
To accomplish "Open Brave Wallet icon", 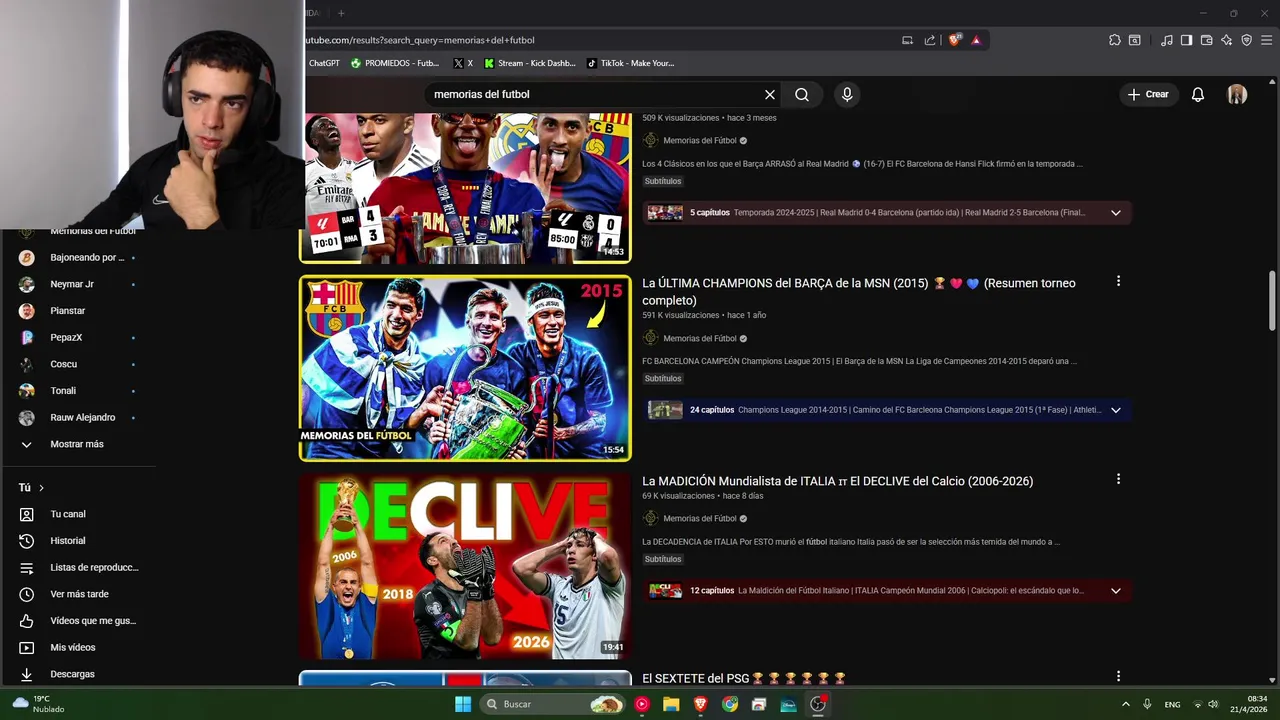I will 1206,40.
